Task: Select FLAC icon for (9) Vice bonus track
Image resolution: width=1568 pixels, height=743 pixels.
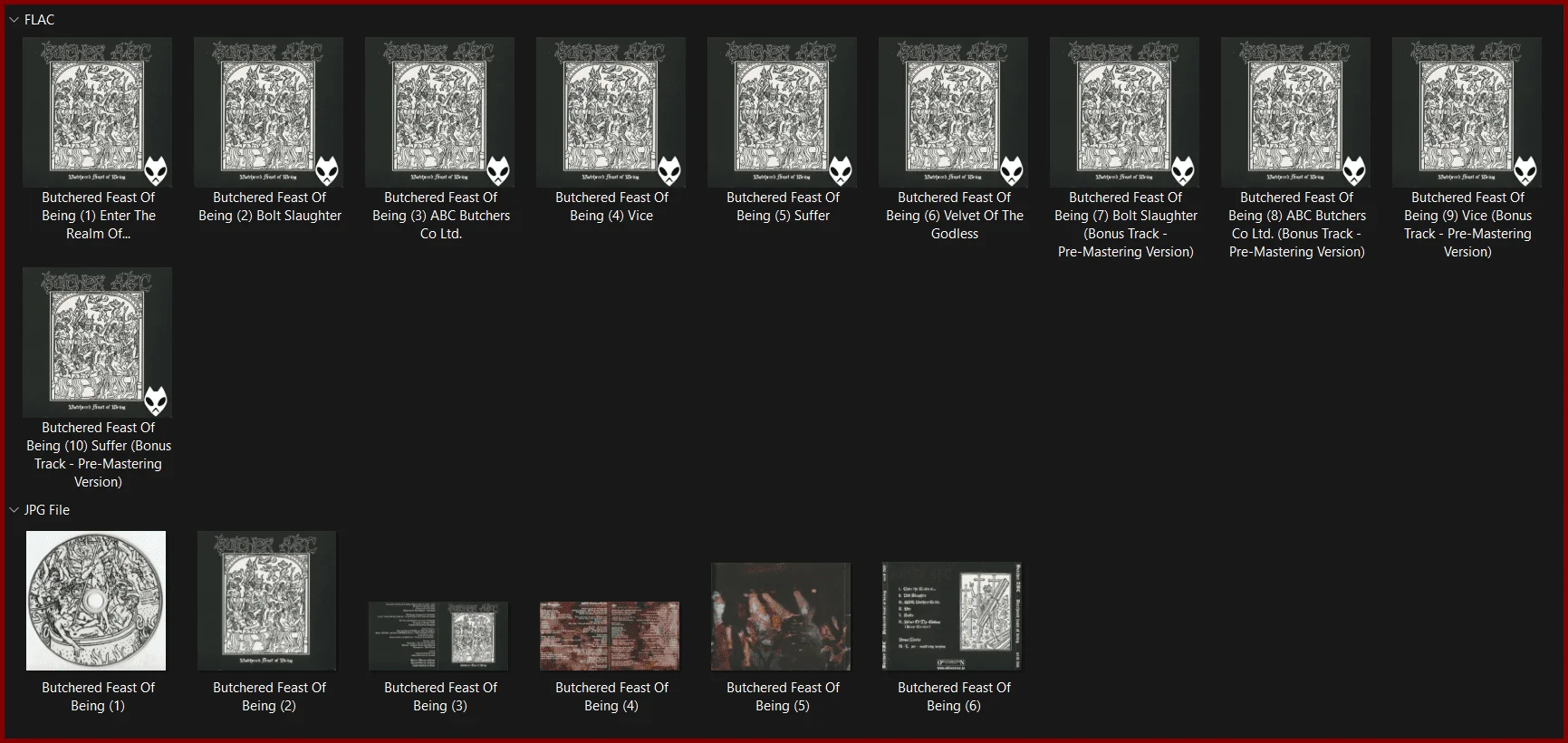Action: (1467, 112)
